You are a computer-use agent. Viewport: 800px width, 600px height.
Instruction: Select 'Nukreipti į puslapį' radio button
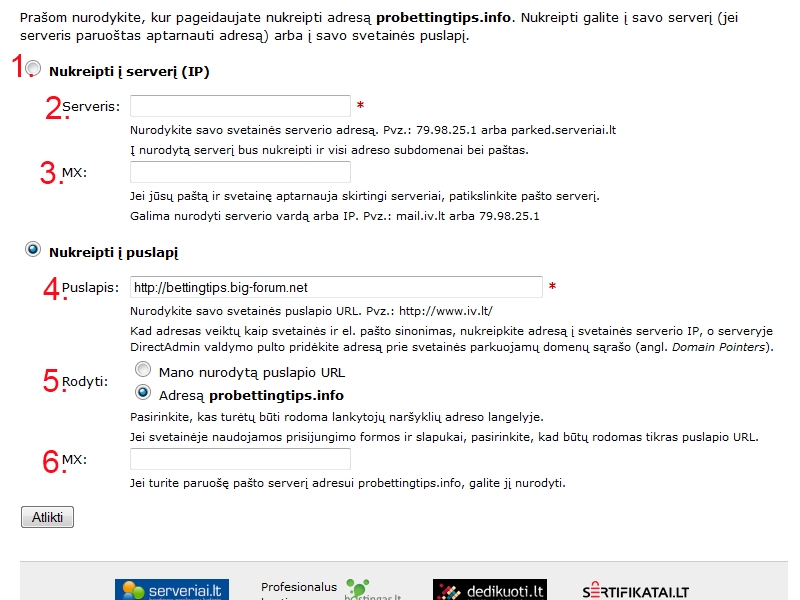[x=33, y=249]
